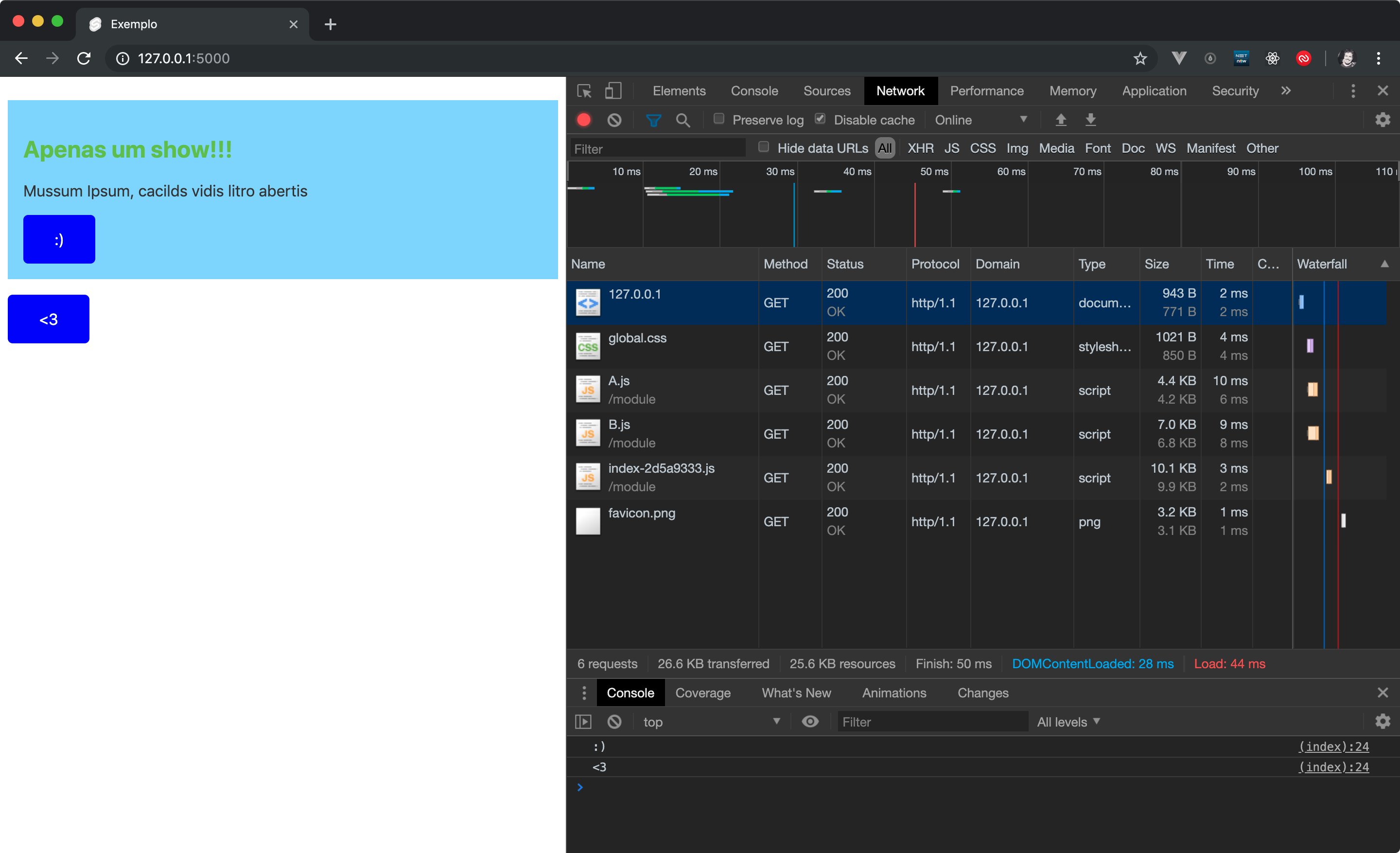This screenshot has height=853, width=1400.
Task: Create live expression with eye icon
Action: tap(810, 722)
